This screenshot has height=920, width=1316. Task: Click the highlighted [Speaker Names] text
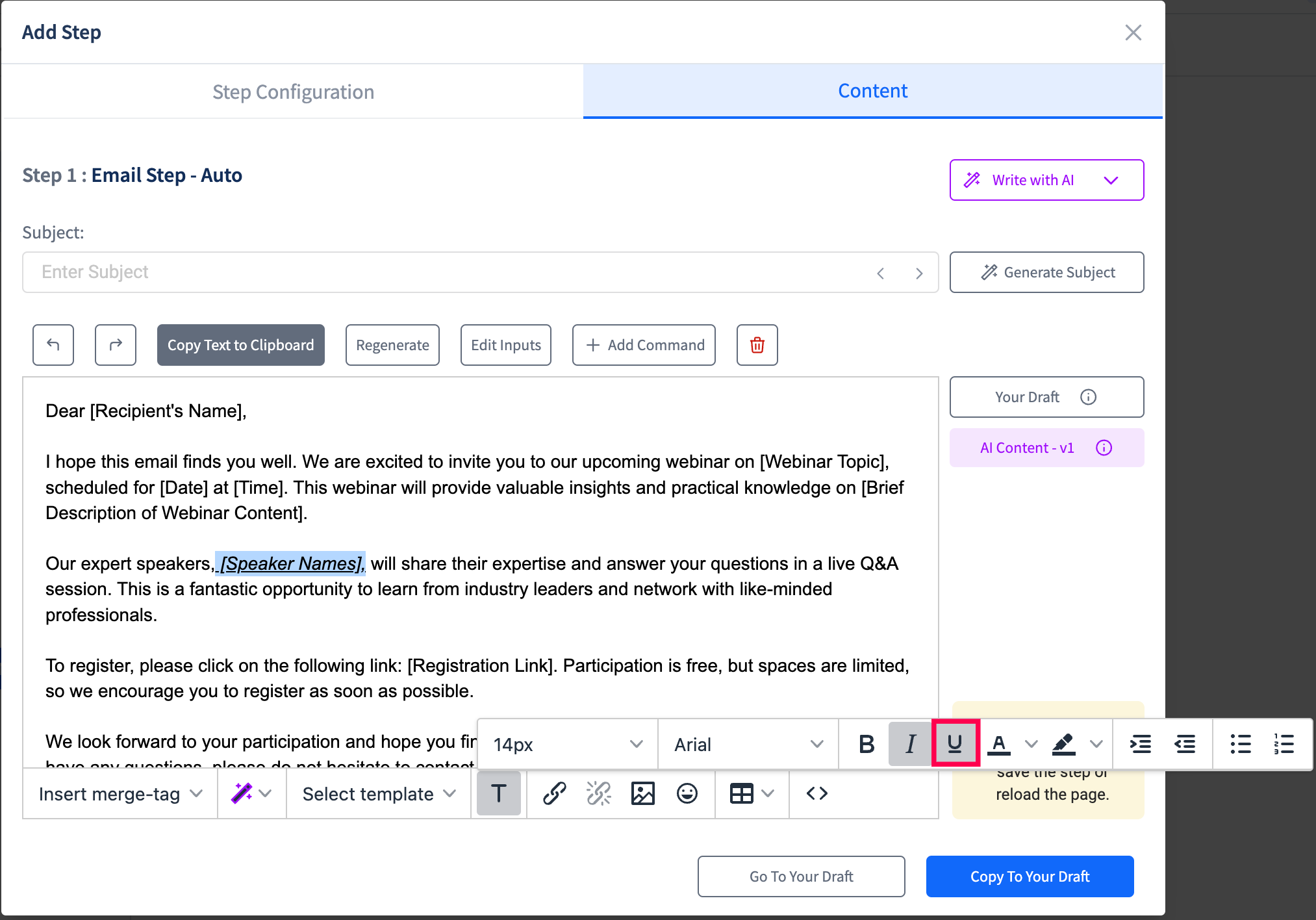[290, 563]
